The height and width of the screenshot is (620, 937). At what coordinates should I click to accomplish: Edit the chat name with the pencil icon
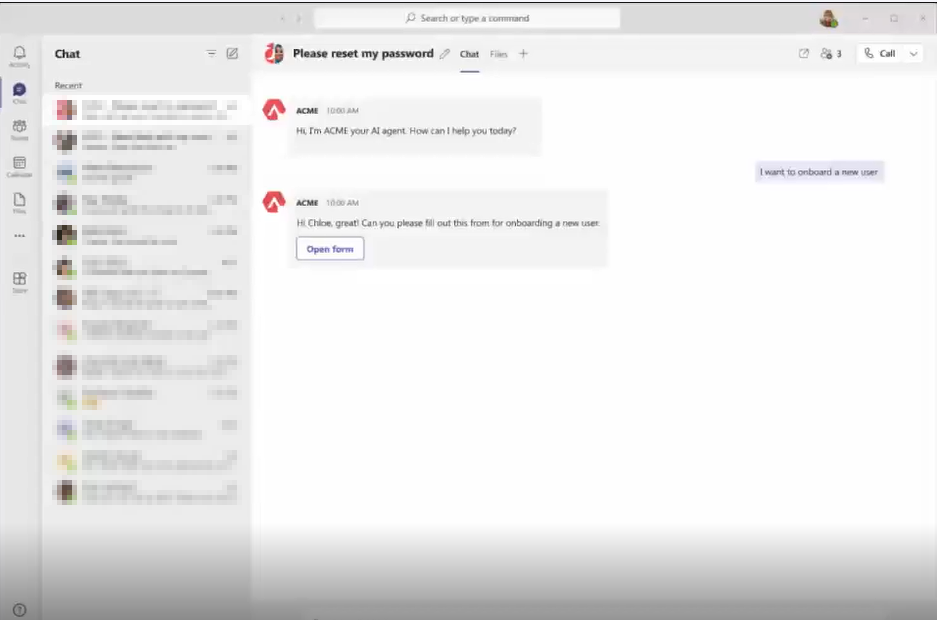445,54
